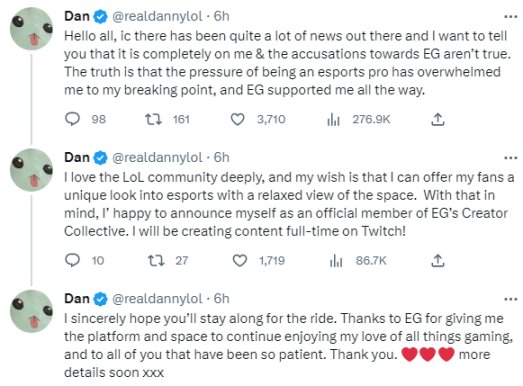Open the Dan display name on third tweet
The image size is (523, 386).
tap(77, 299)
